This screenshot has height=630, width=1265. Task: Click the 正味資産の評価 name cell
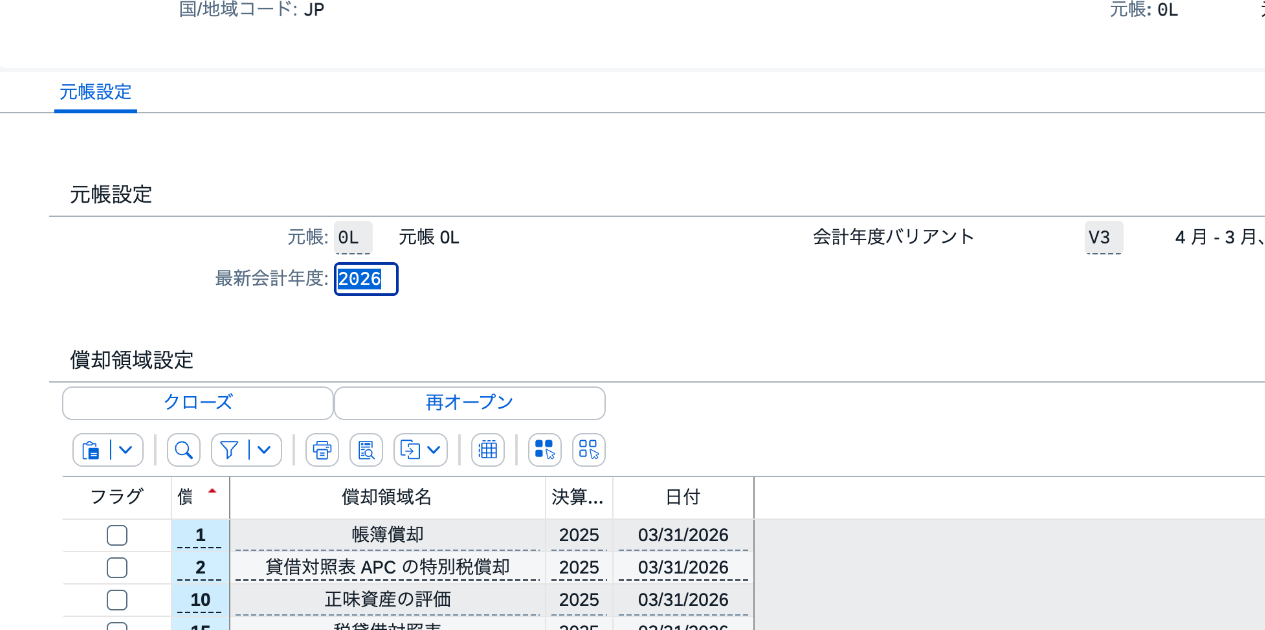pyautogui.click(x=388, y=600)
